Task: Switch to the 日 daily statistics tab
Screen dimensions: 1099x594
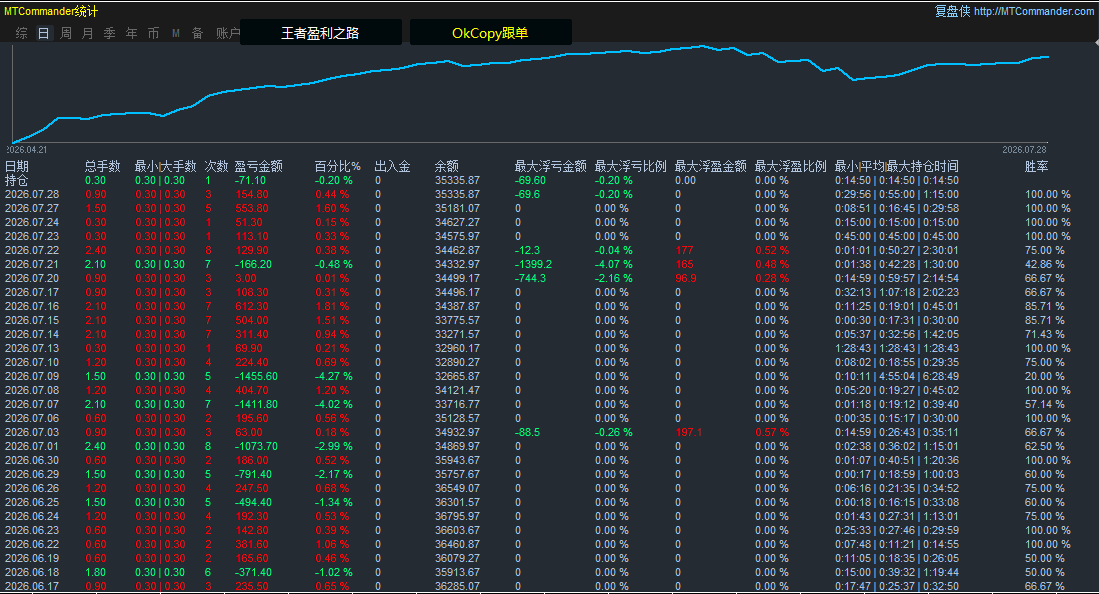Action: pos(43,33)
